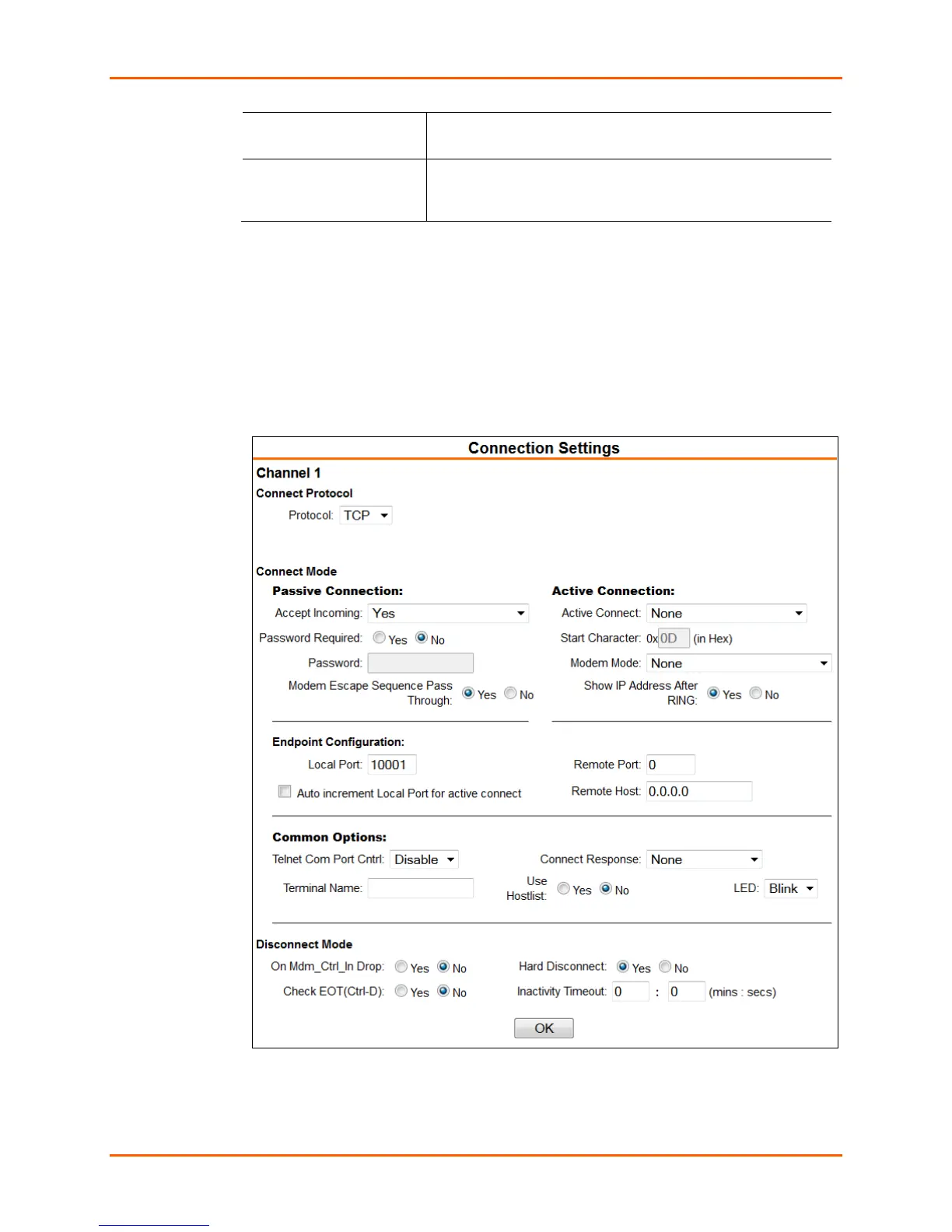Open the Modem Mode dropdown
Image resolution: width=952 pixels, height=1232 pixels.
739,663
